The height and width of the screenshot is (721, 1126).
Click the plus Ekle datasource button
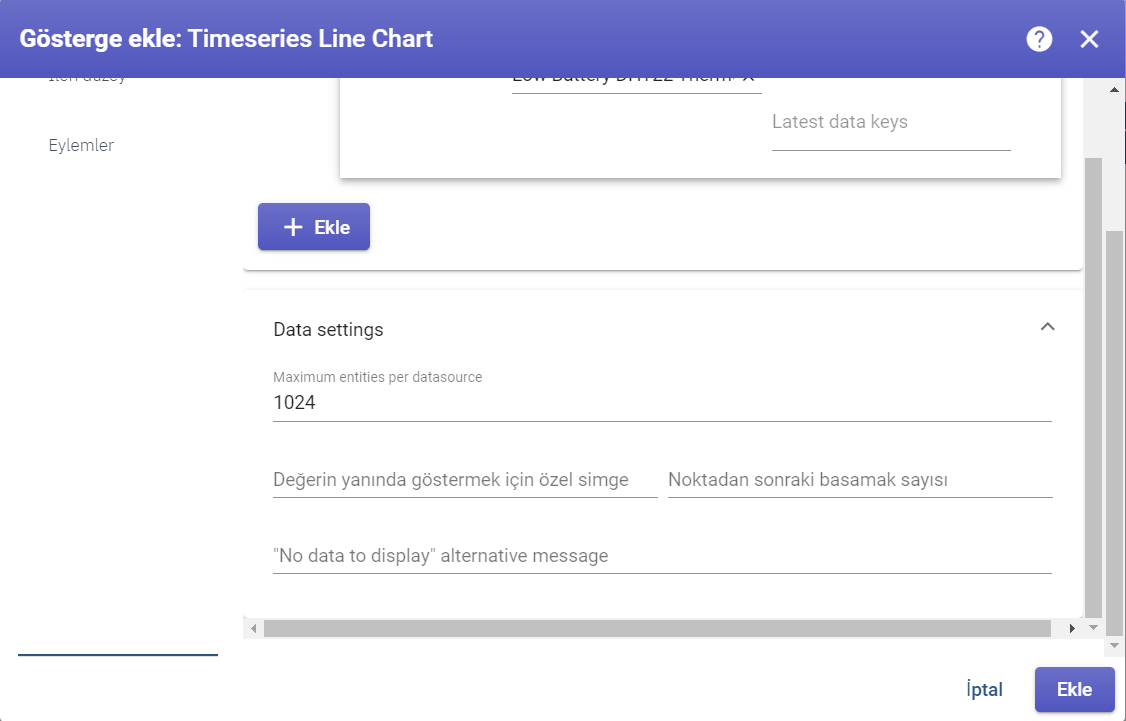pos(314,227)
